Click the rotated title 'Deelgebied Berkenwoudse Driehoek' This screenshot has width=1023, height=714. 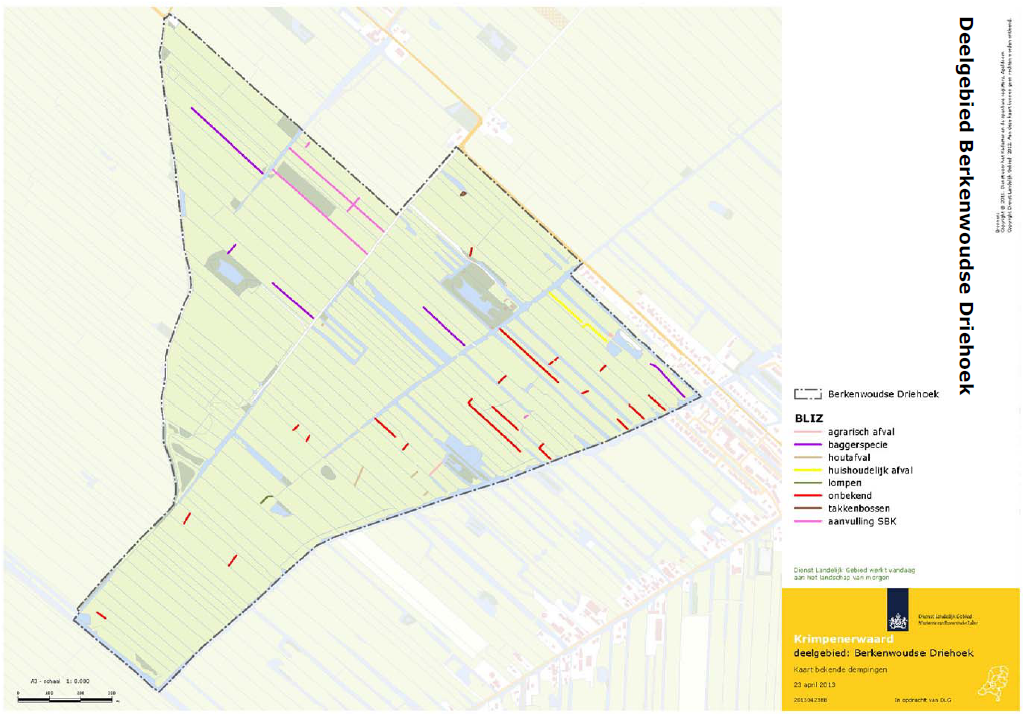(x=966, y=206)
